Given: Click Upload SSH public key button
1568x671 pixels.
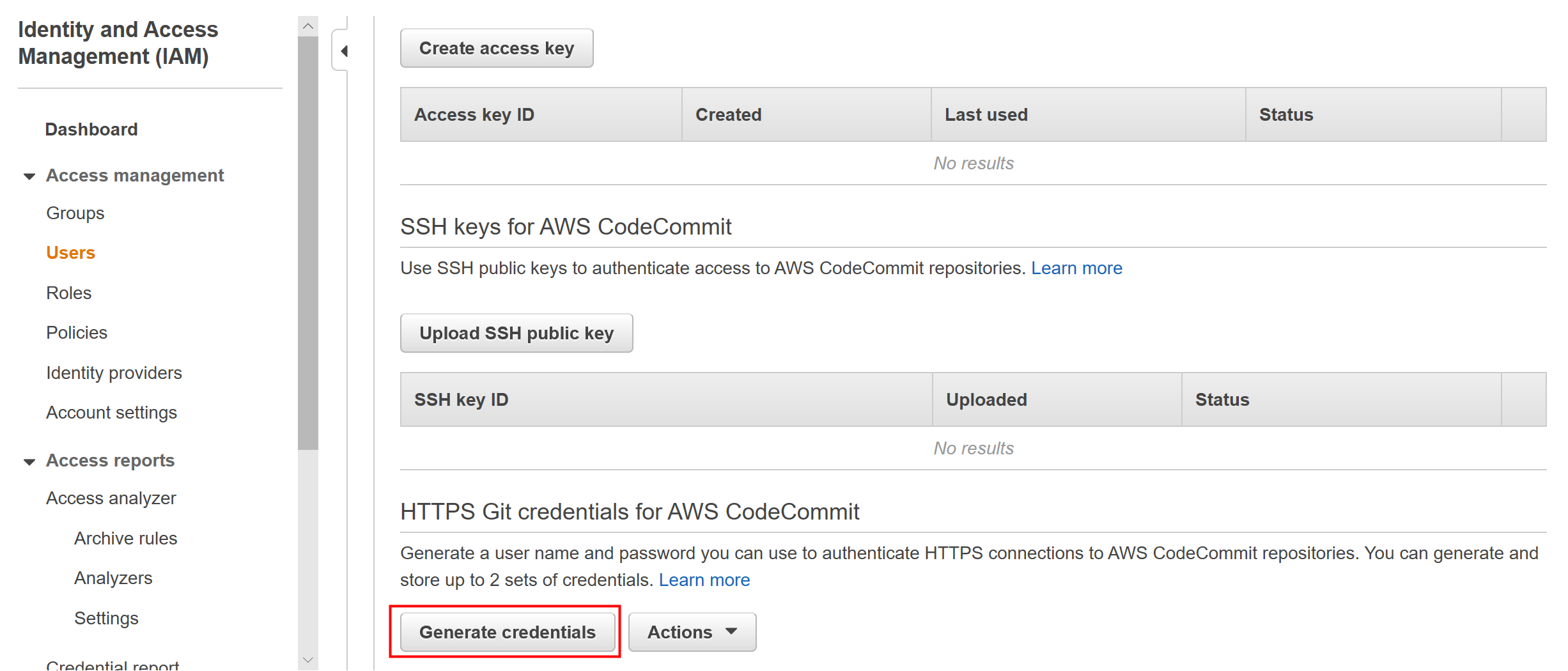Looking at the screenshot, I should (x=516, y=333).
